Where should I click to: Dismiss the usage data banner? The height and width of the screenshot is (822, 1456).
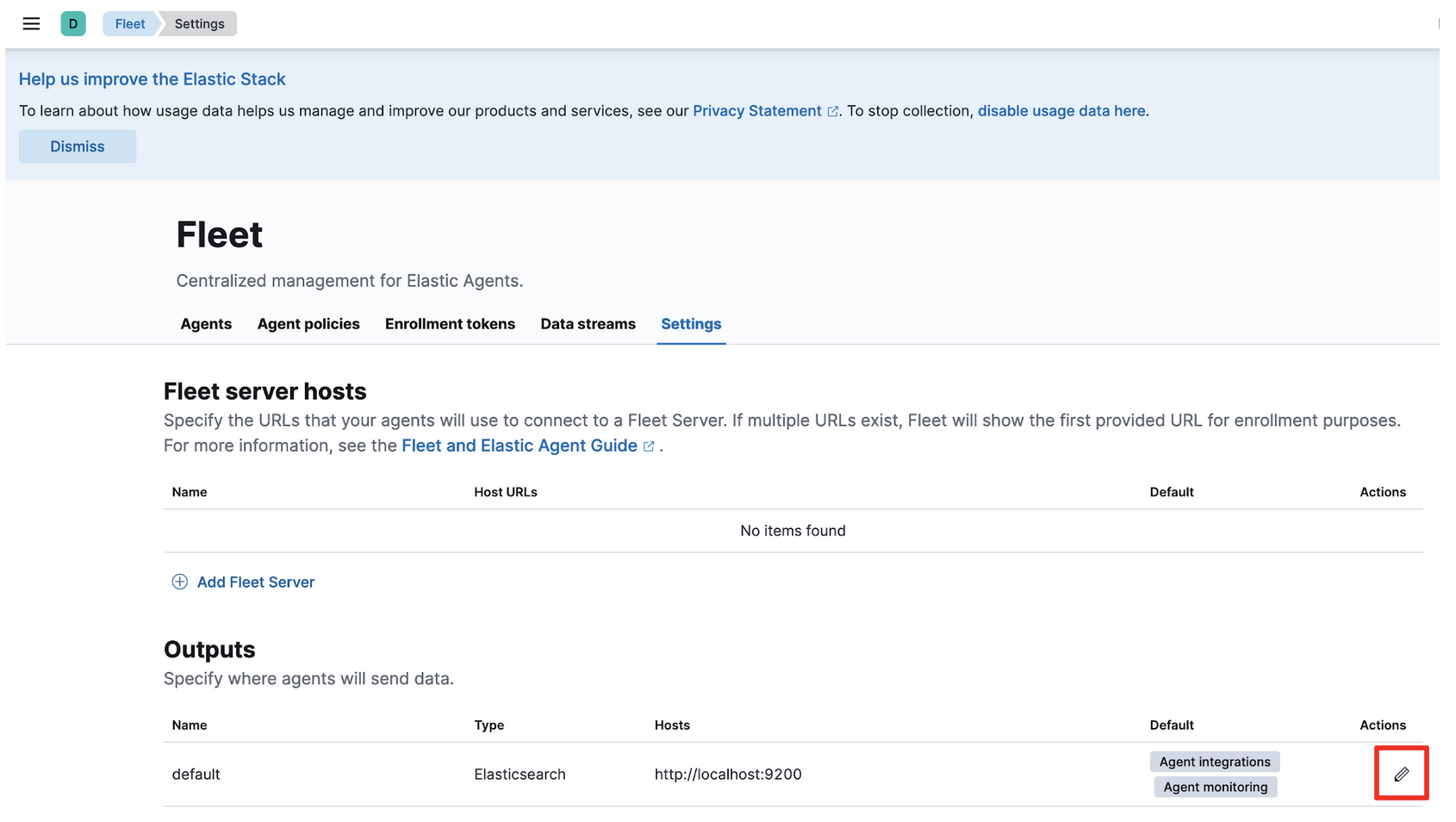[78, 146]
